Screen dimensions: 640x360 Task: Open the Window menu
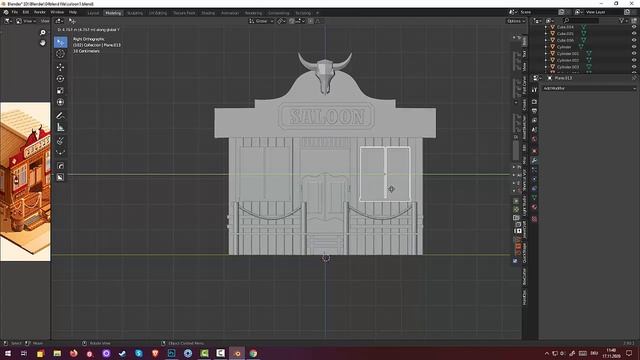[57, 12]
